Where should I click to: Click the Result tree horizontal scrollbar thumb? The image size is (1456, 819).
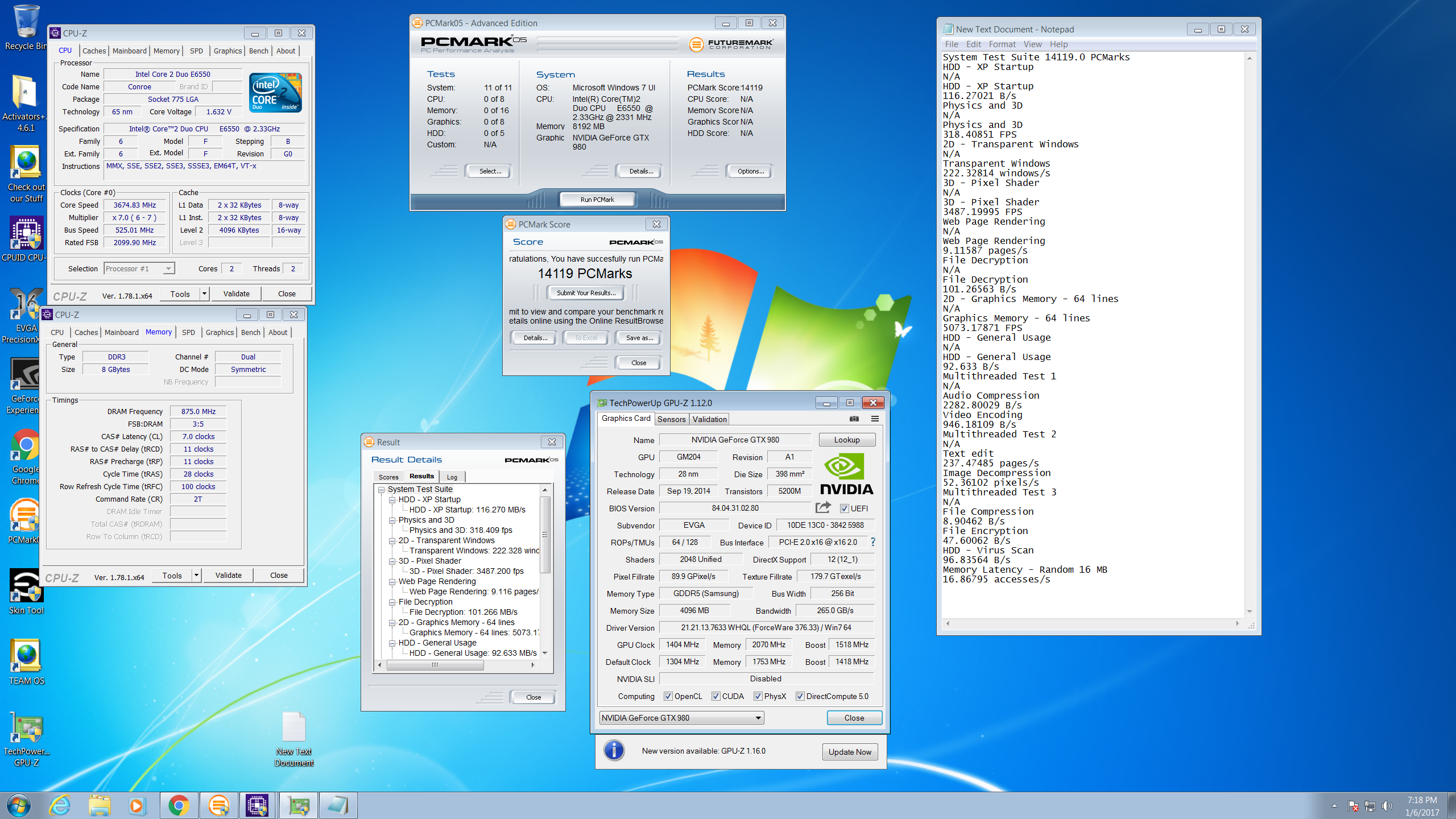click(x=435, y=665)
